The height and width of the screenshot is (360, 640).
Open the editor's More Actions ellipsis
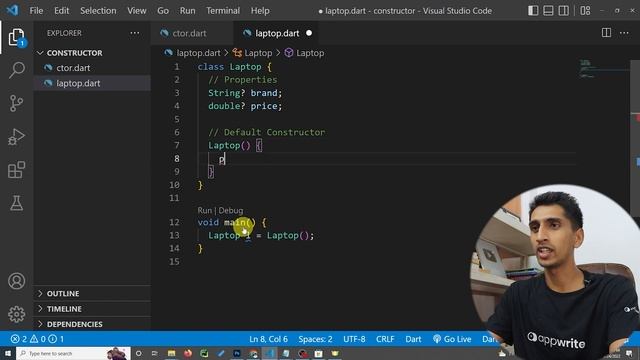click(624, 33)
